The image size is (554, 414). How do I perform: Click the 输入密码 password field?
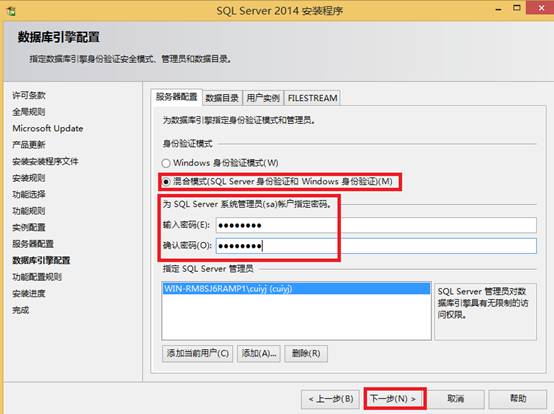(376, 225)
